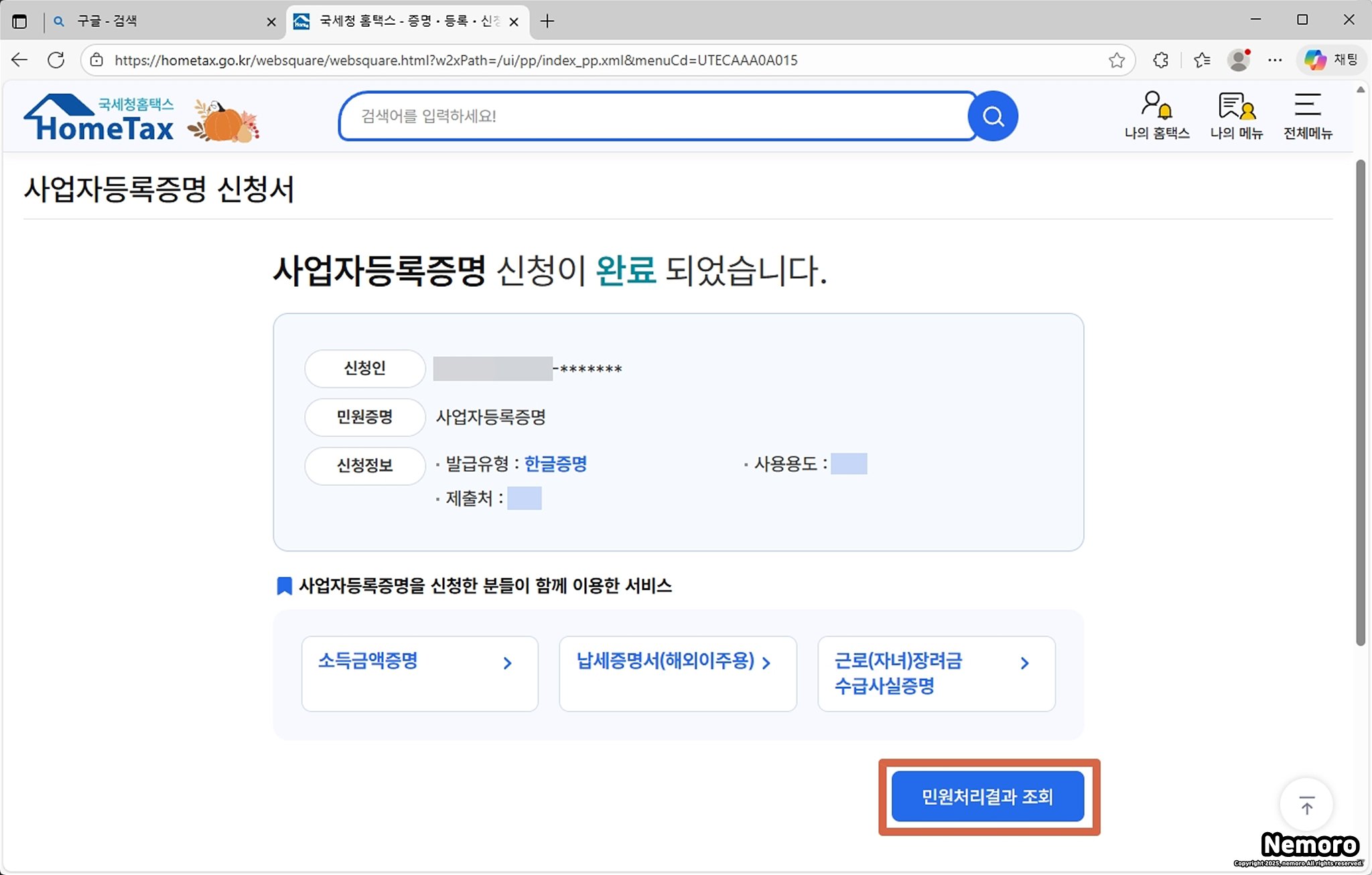Viewport: 1372px width, 875px height.
Task: Open browser settings ellipsis menu
Action: [1275, 60]
